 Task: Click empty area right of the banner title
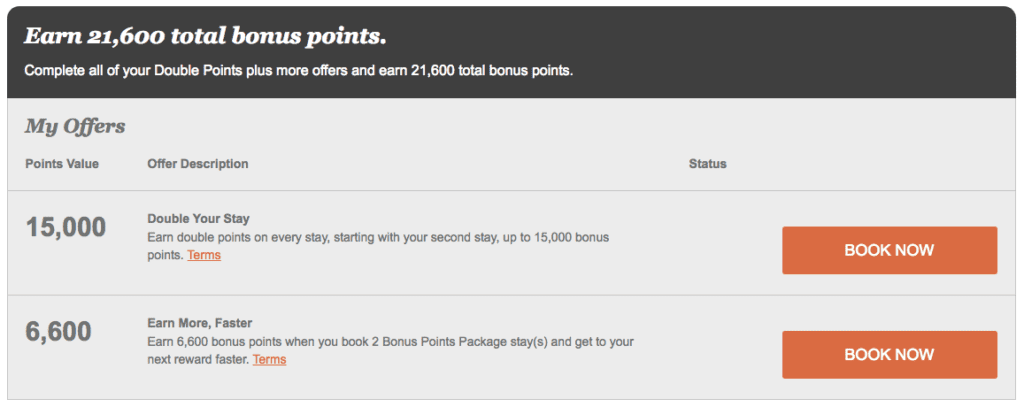[700, 37]
